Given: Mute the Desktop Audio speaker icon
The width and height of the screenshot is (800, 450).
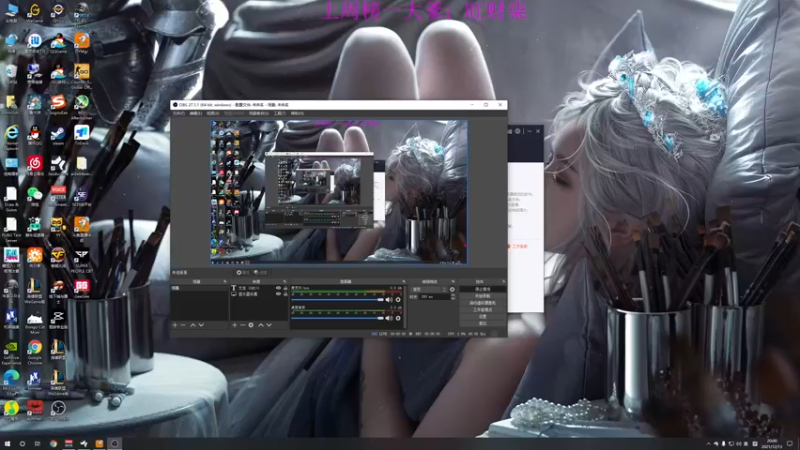Looking at the screenshot, I should [389, 318].
